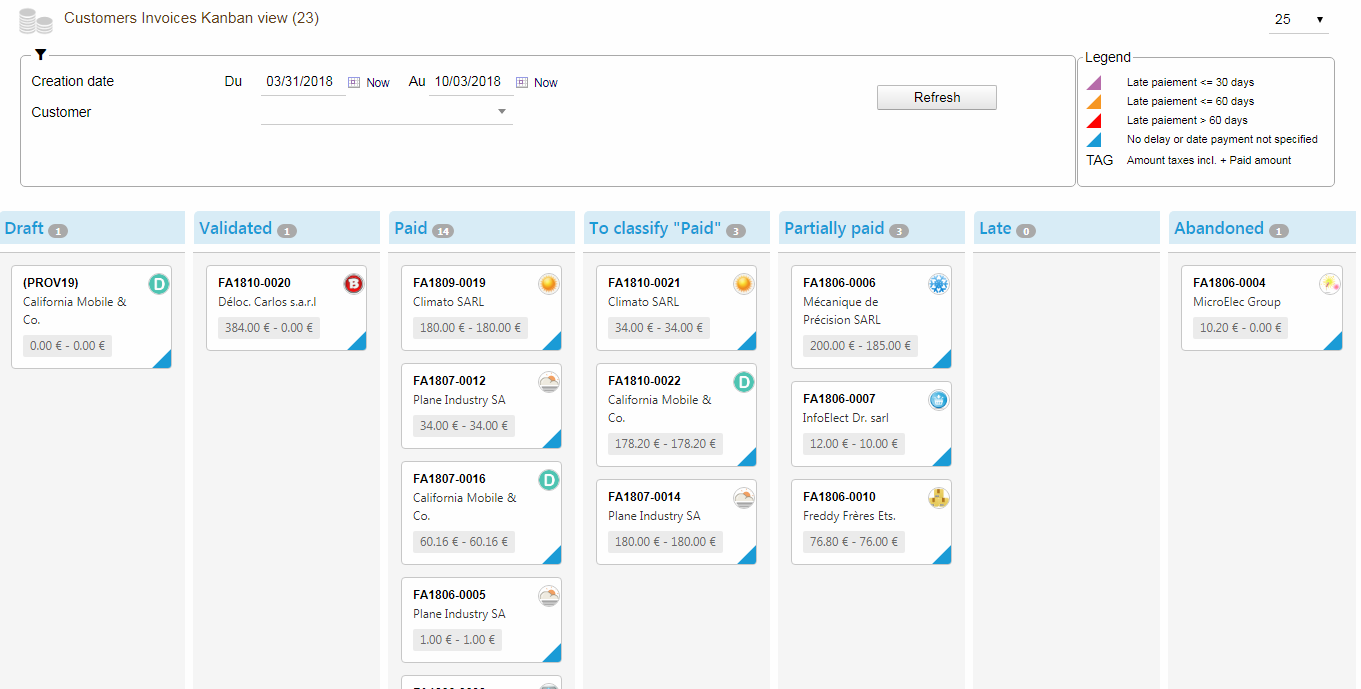
Task: Click snowflake logo on FA1806-0006 card
Action: pos(938,285)
